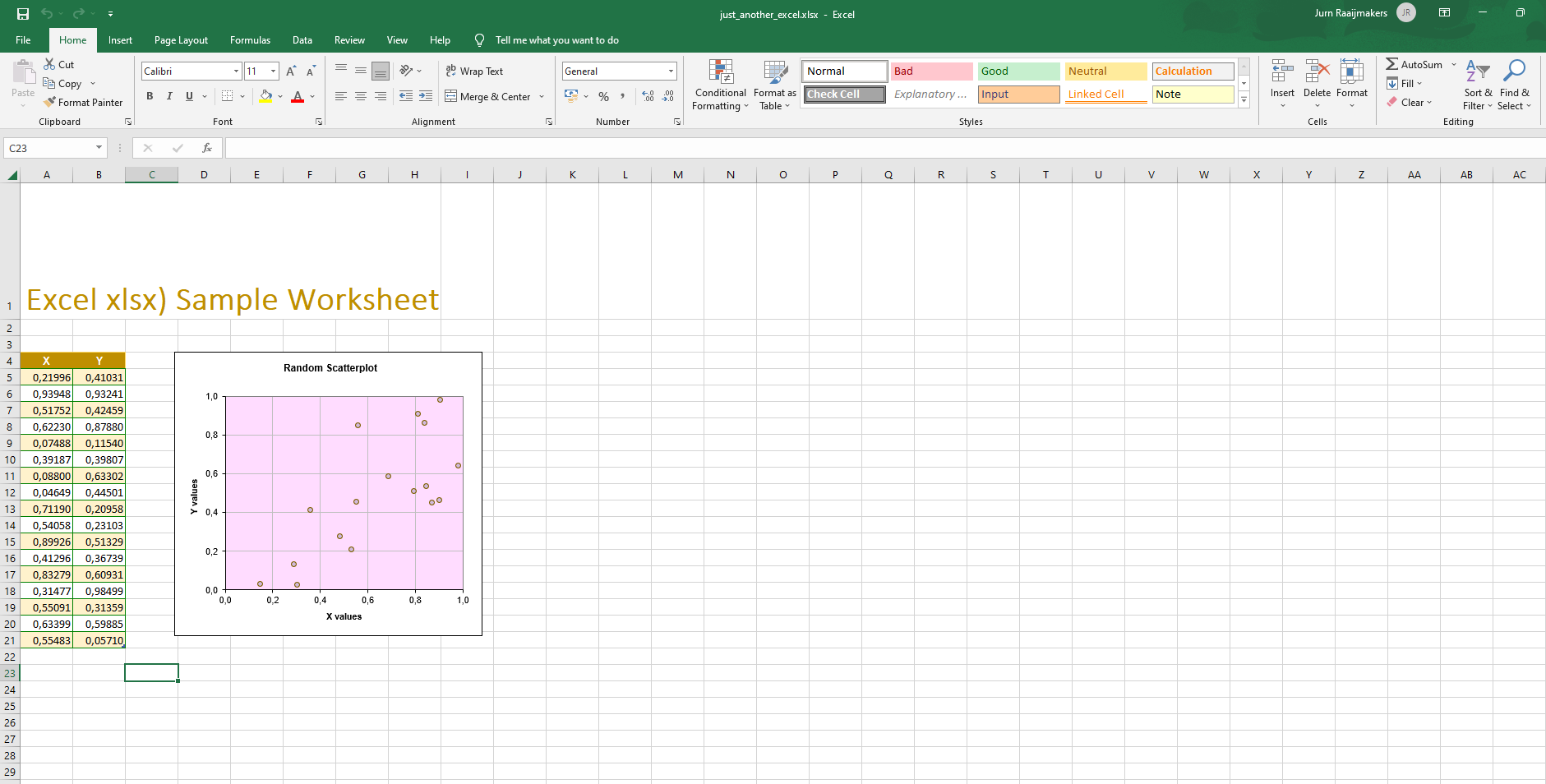
Task: Click the Format as Table icon
Action: (x=774, y=73)
